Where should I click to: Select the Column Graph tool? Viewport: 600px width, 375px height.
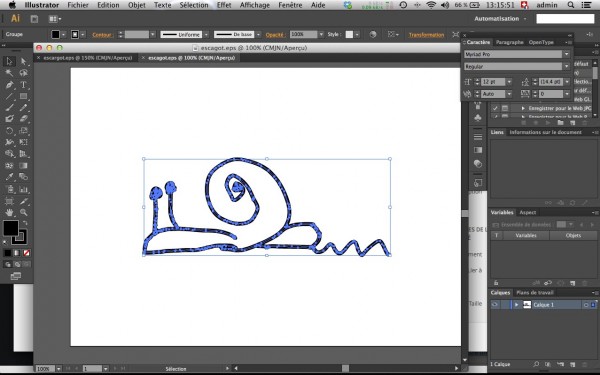(x=24, y=189)
